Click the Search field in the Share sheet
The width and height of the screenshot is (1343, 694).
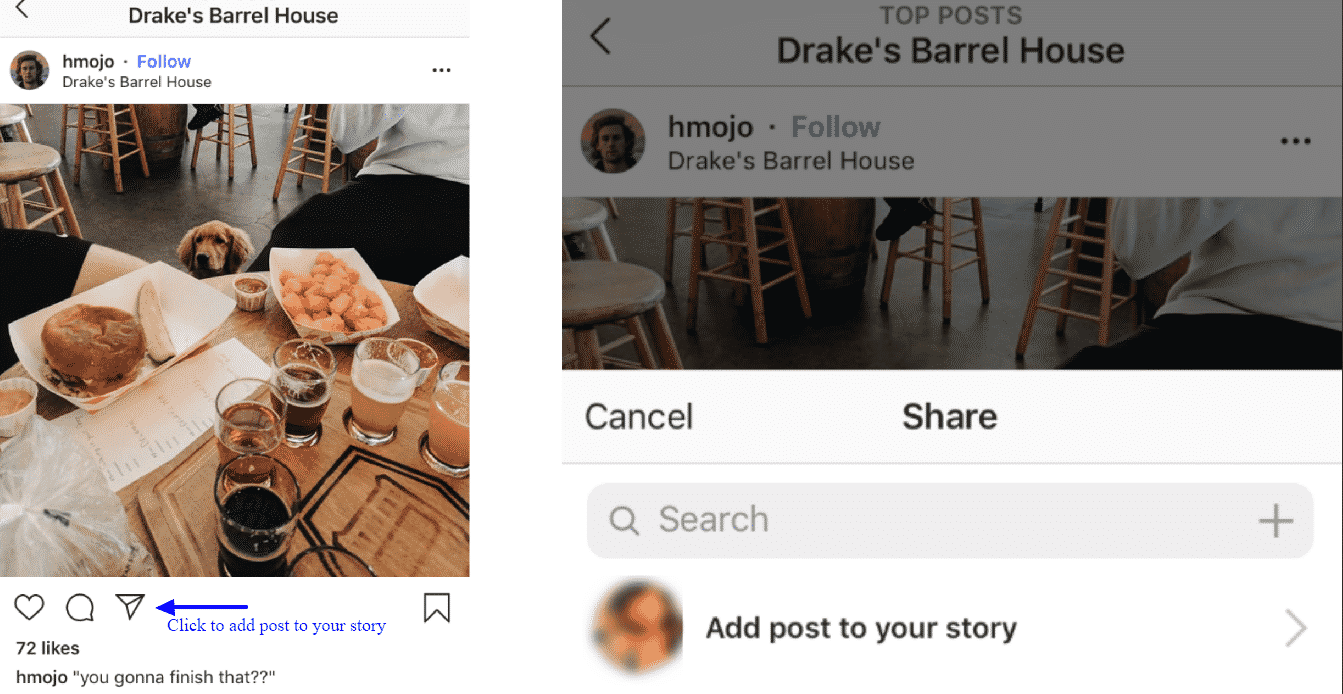(x=950, y=521)
